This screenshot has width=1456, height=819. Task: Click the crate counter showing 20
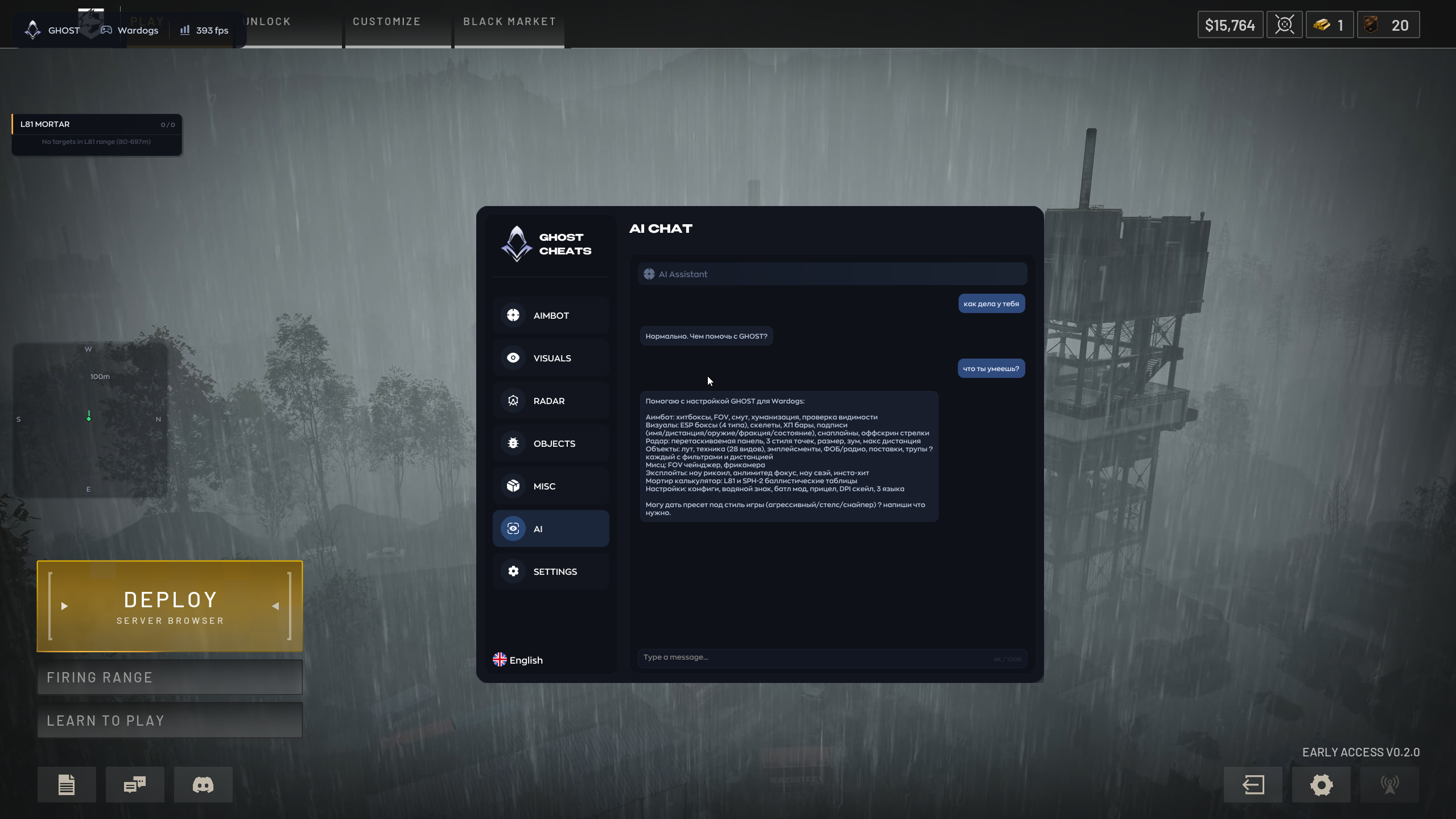[1388, 25]
